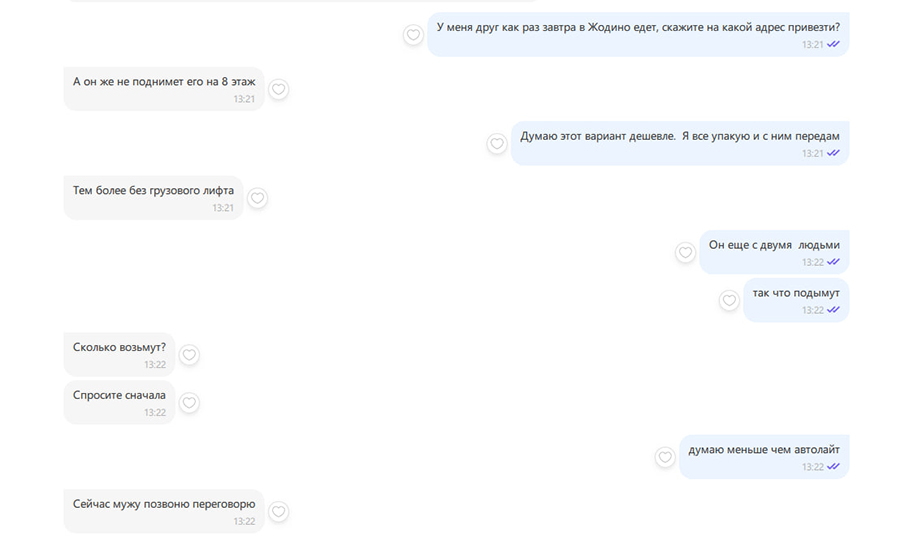
Task: Select the message asking for delivery address
Action: [638, 34]
